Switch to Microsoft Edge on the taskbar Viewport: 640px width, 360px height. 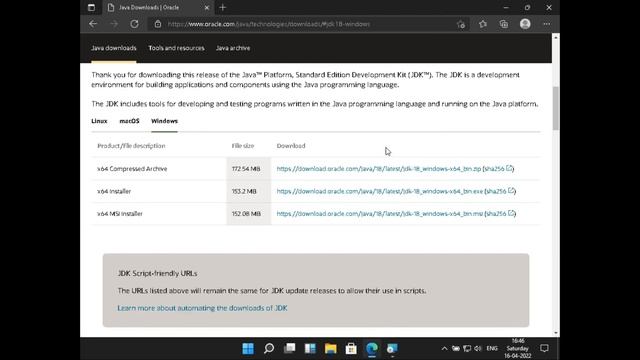[372, 349]
